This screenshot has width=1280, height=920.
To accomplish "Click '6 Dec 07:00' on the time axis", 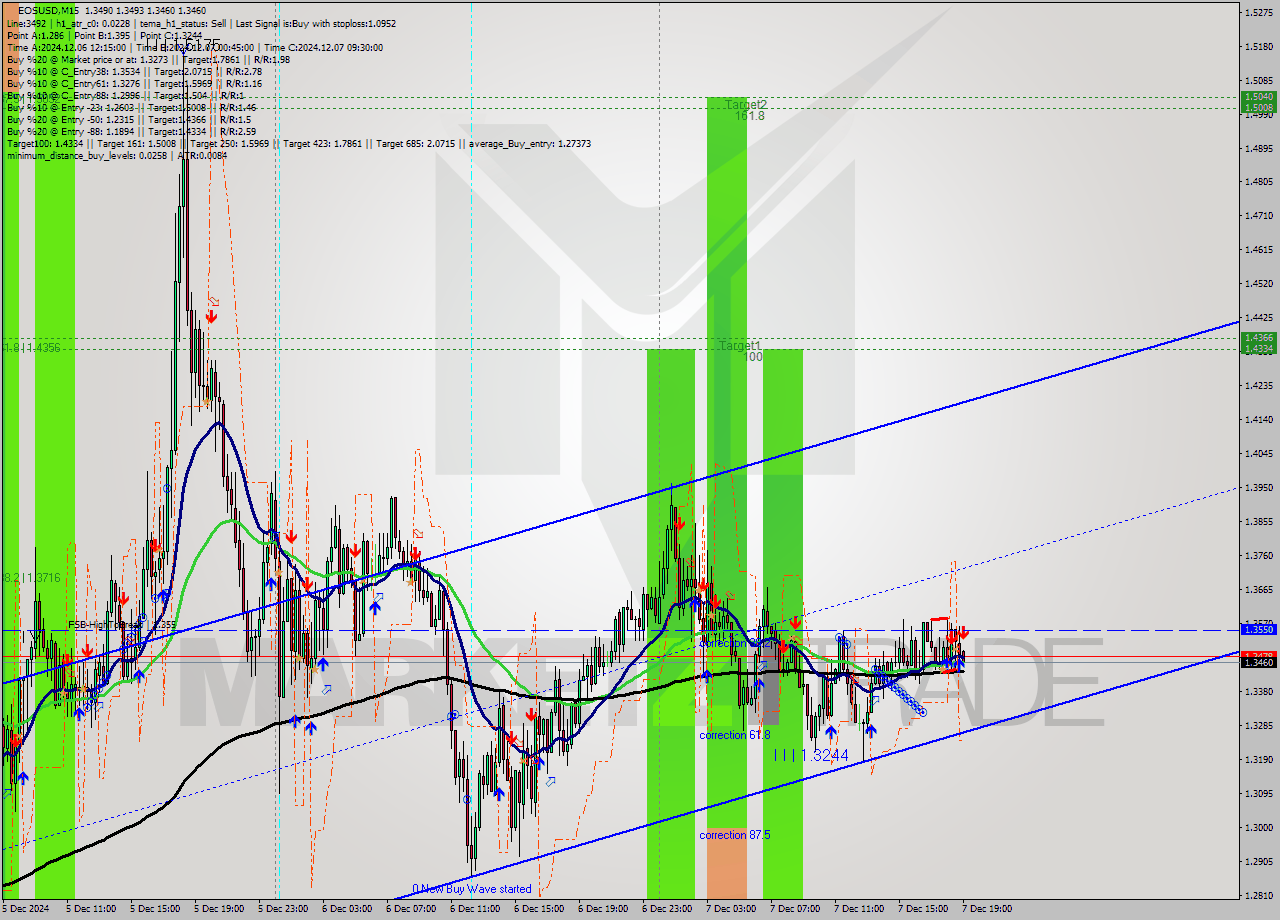I will (411, 909).
